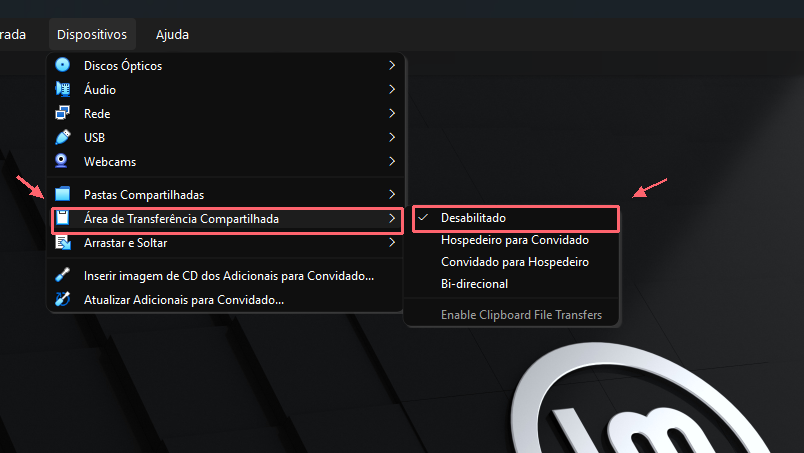Choose Inserir imagem de CD dos Adicionais

(x=229, y=275)
